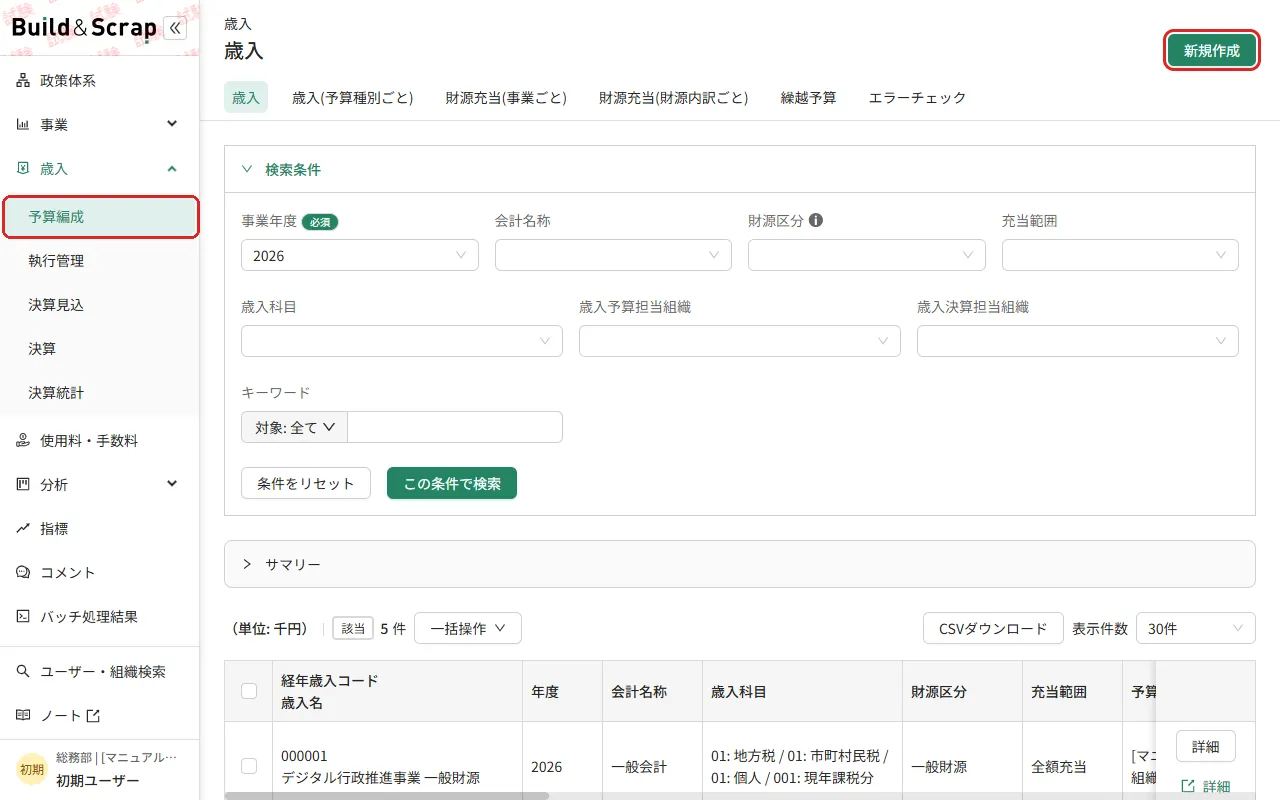Expand the サマリー section
The image size is (1280, 800).
pyautogui.click(x=247, y=564)
